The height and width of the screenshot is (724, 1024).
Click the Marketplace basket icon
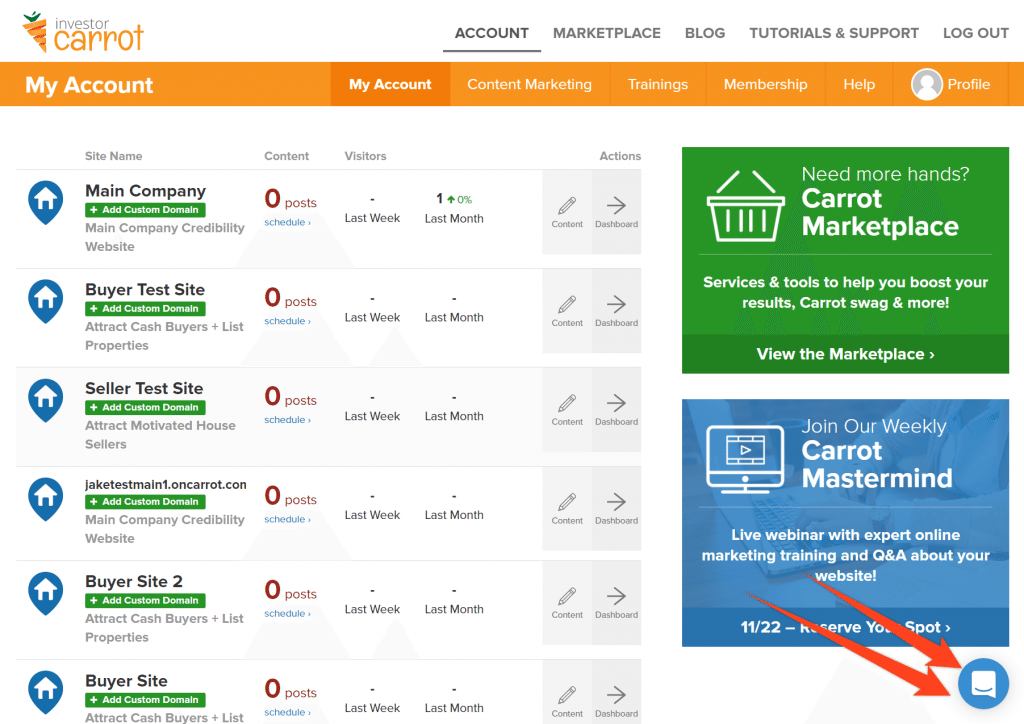click(745, 206)
